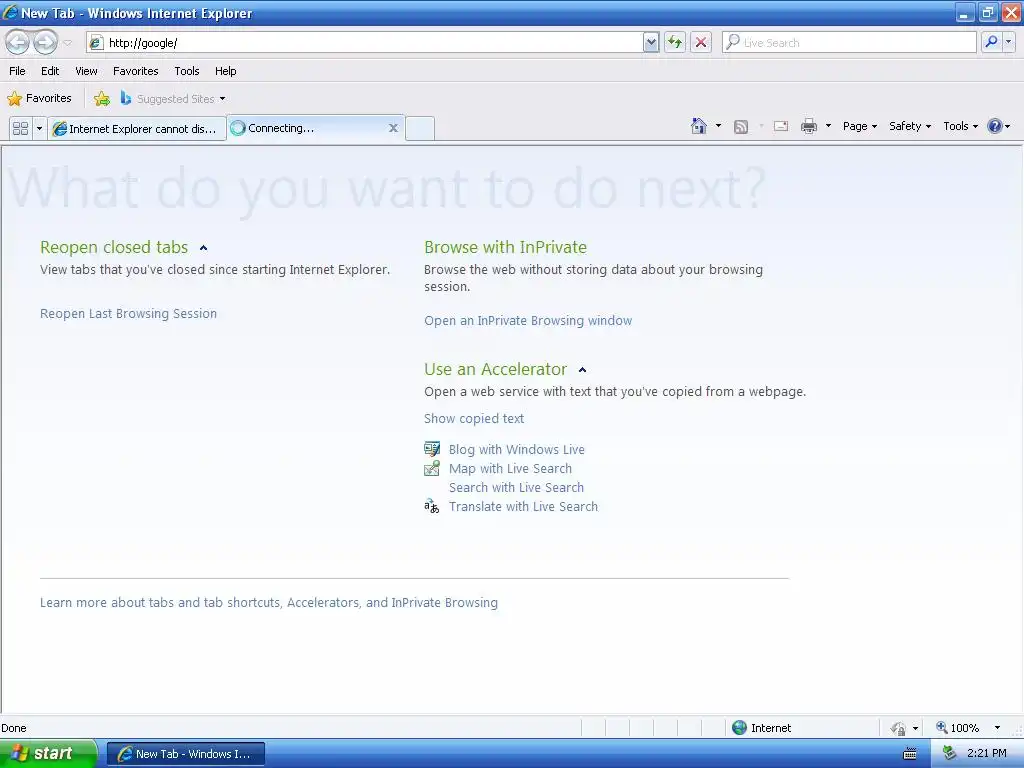Click the blue Help question mark icon

[x=995, y=126]
